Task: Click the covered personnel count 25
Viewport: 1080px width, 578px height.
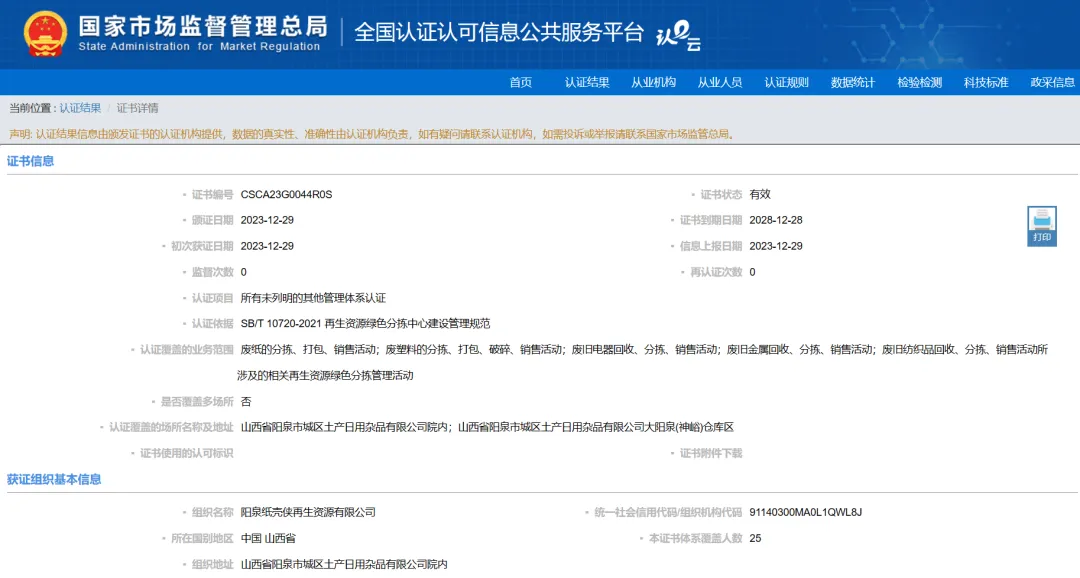Action: pos(755,539)
